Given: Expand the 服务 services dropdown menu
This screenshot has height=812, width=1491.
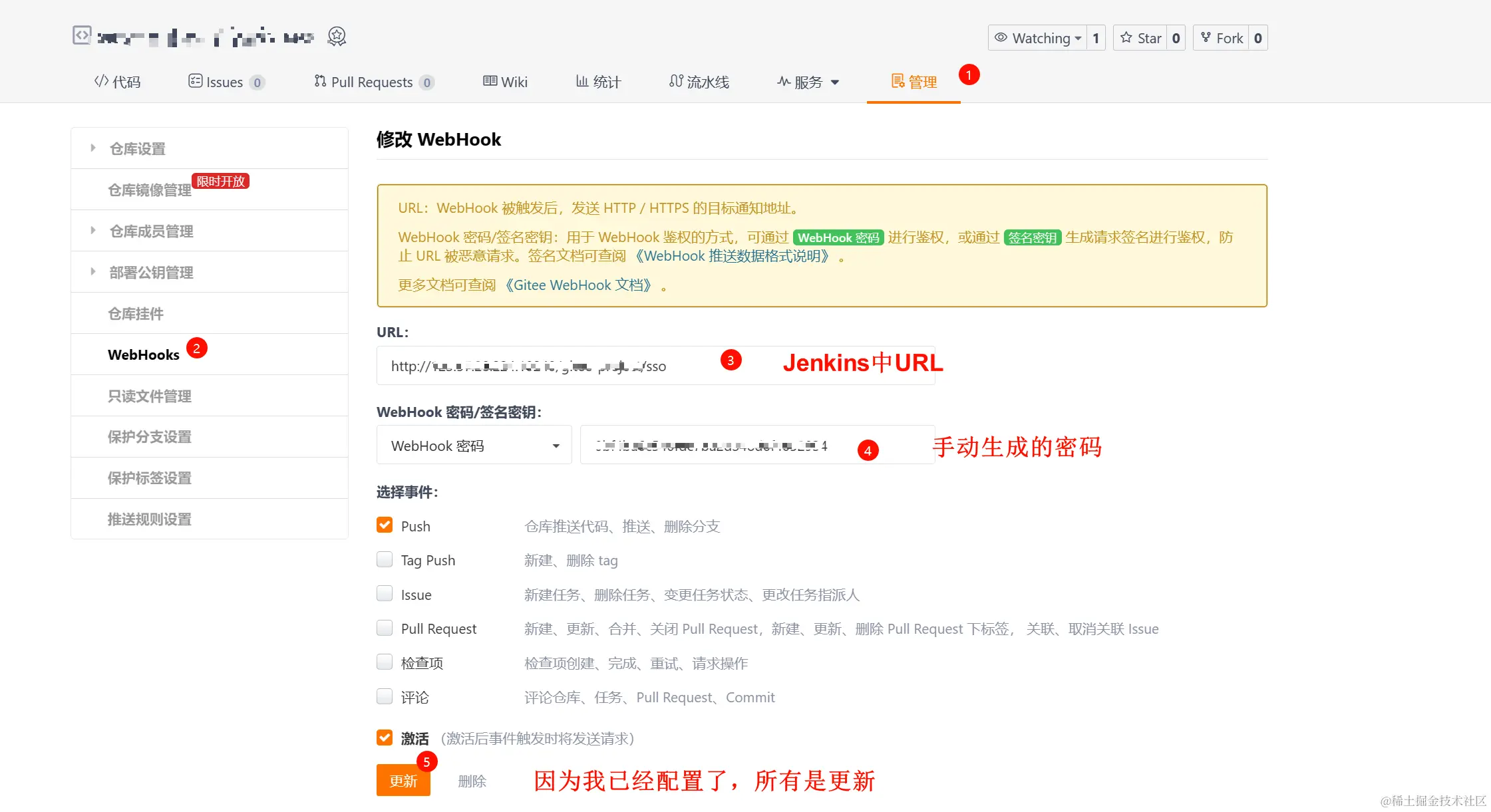Looking at the screenshot, I should 808,82.
